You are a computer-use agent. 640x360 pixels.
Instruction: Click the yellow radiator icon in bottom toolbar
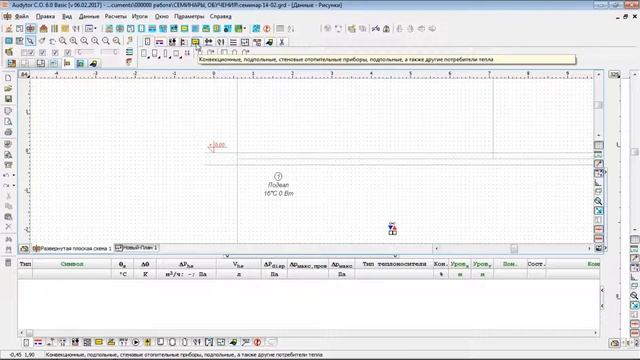pos(99,342)
